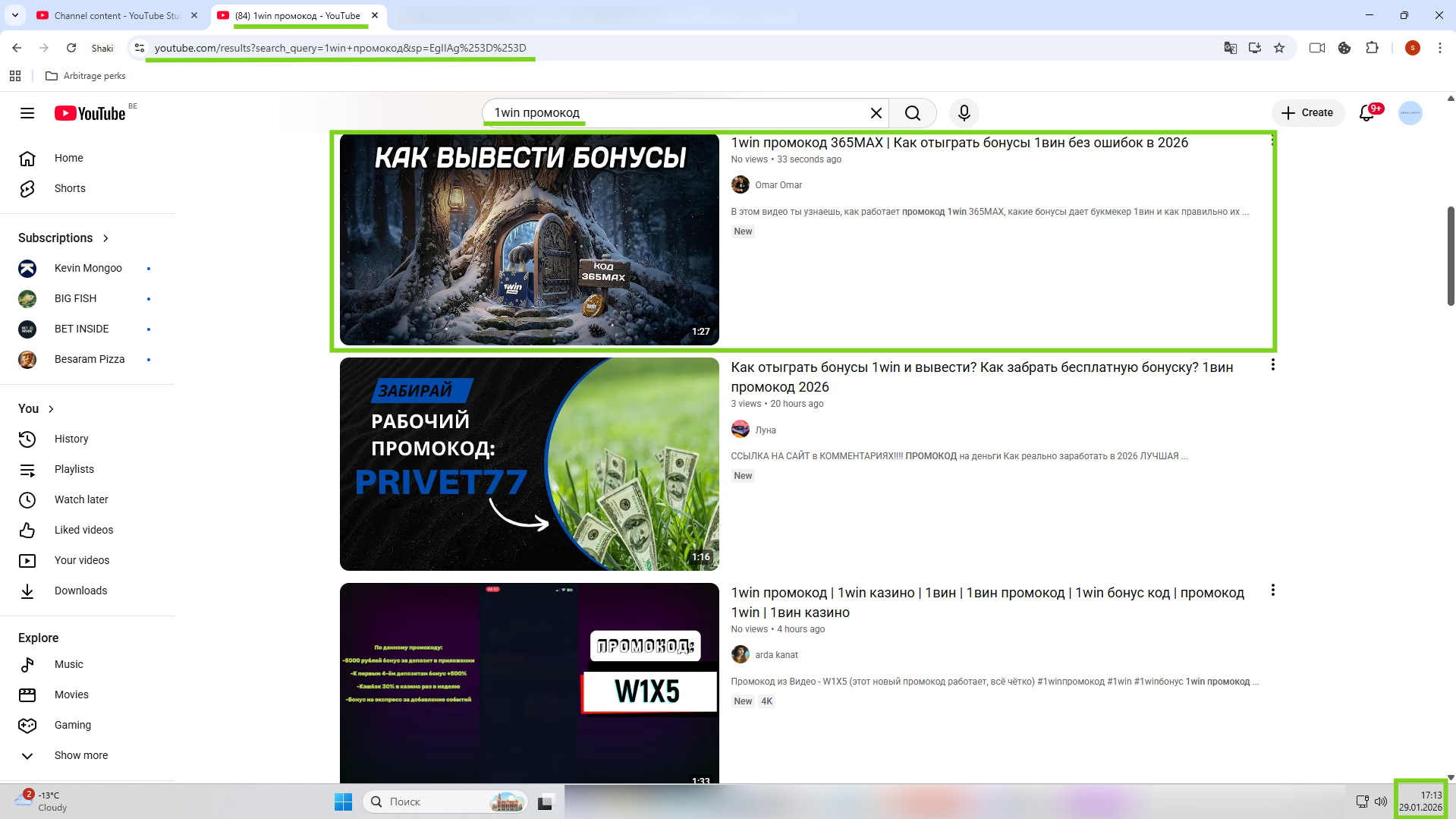Open Task View on the taskbar
This screenshot has width=1456, height=819.
546,802
